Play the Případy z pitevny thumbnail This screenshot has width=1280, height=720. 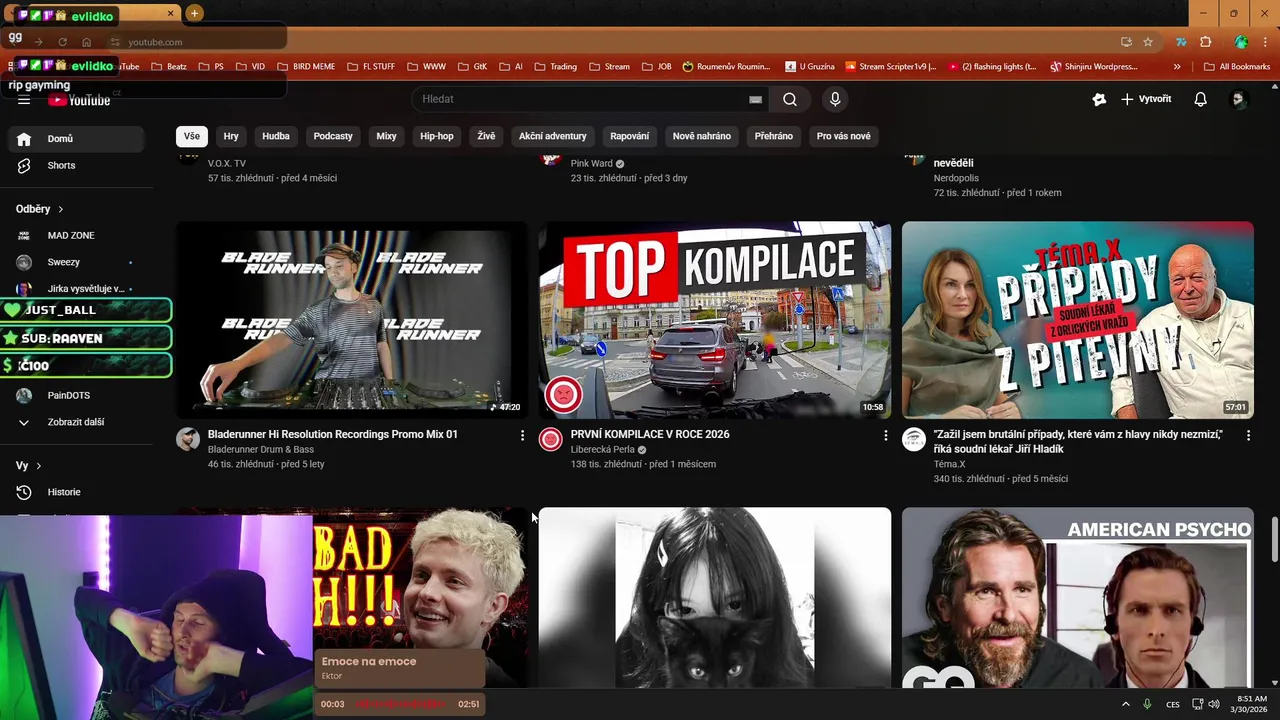1078,320
